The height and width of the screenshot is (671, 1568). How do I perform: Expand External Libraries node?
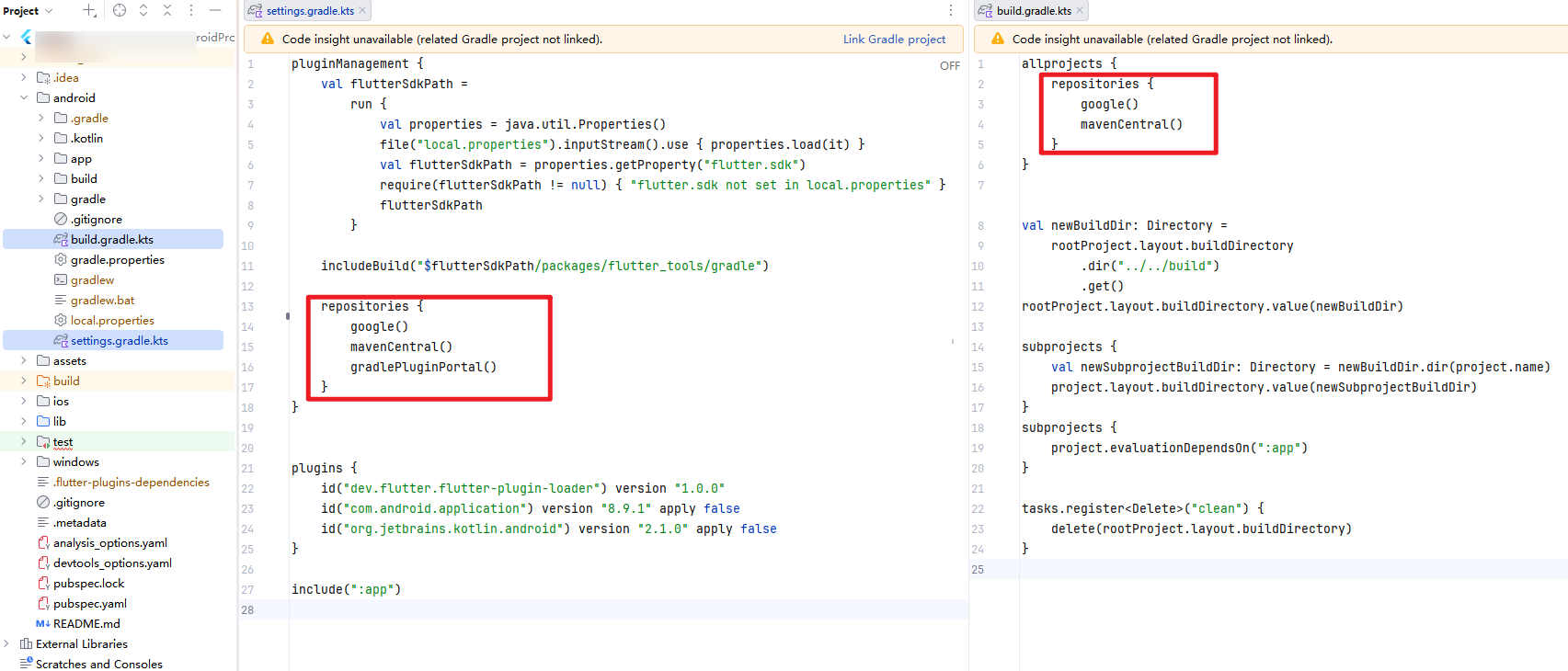[x=6, y=643]
